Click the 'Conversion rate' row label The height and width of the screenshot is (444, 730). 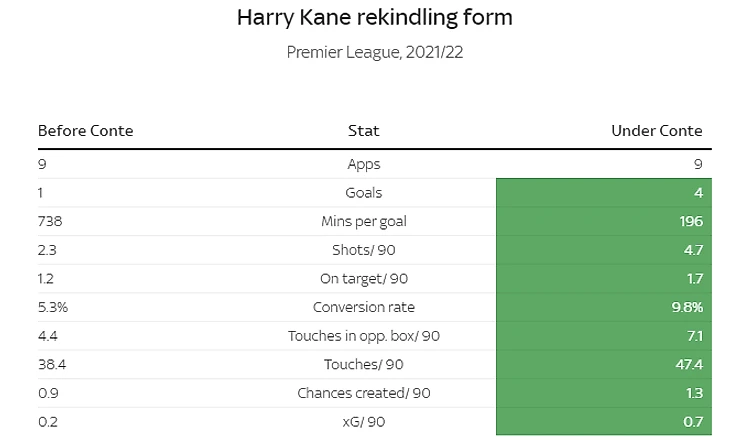[x=363, y=307]
